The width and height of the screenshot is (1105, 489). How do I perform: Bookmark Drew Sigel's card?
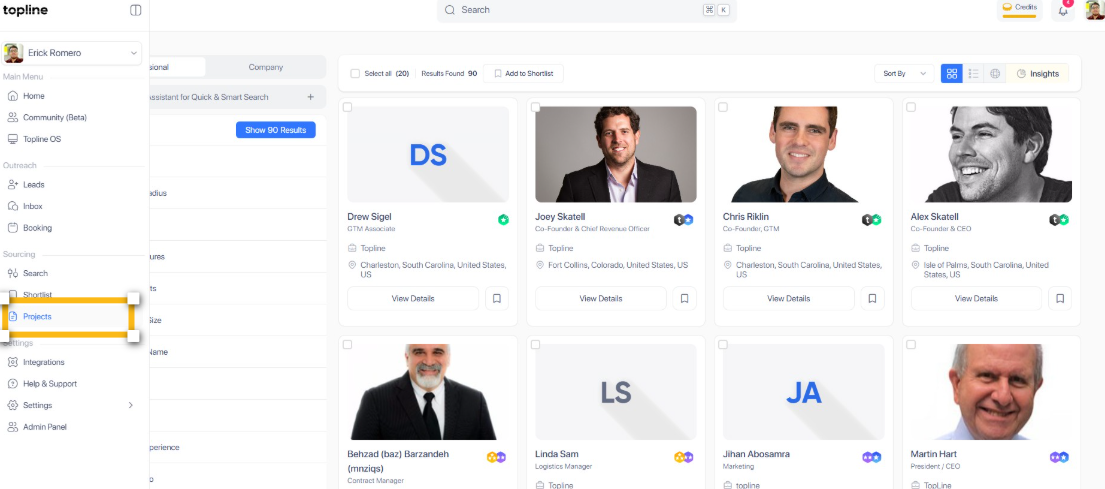497,299
